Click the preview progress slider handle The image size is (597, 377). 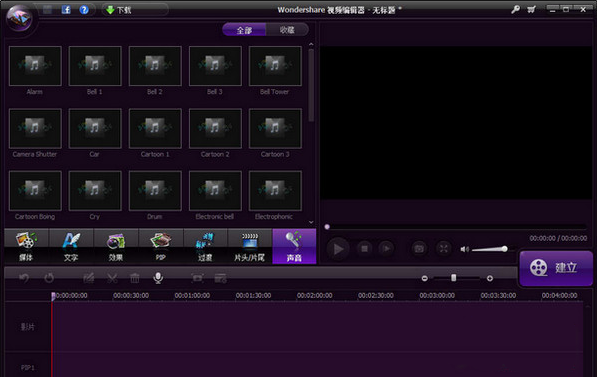coord(327,227)
